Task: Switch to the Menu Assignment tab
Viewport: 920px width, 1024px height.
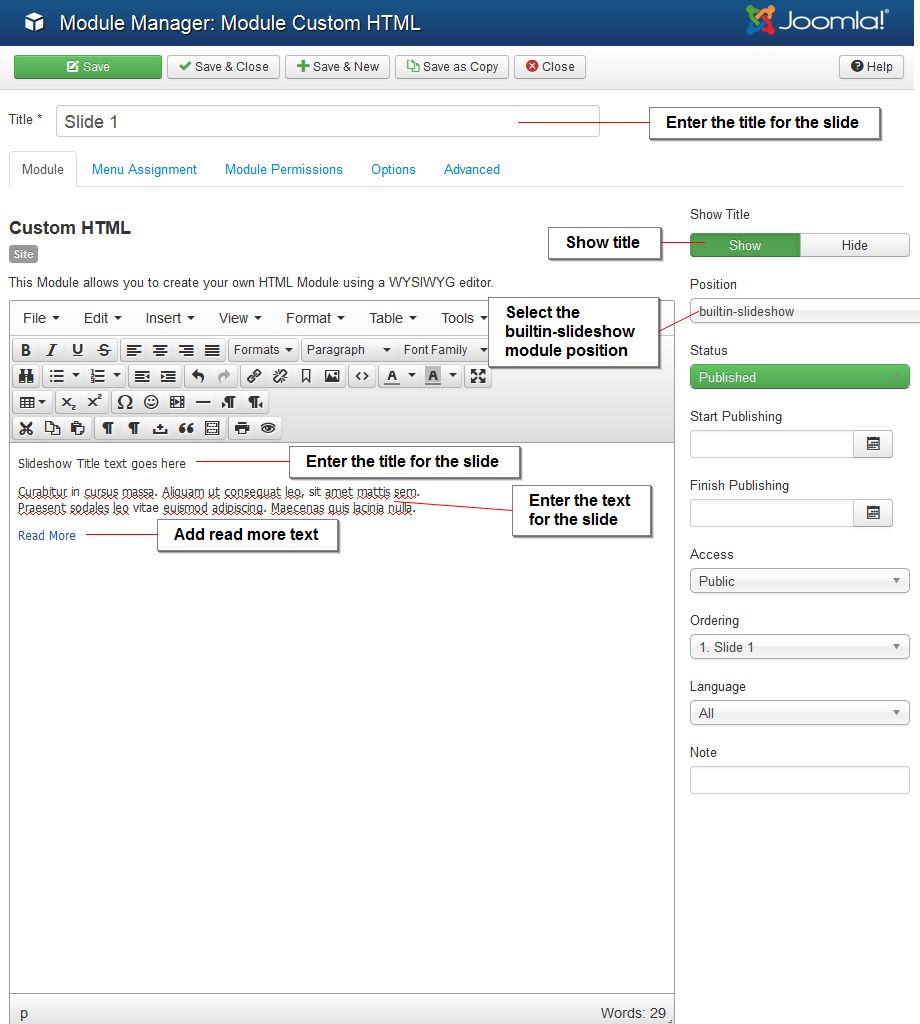Action: coord(144,170)
